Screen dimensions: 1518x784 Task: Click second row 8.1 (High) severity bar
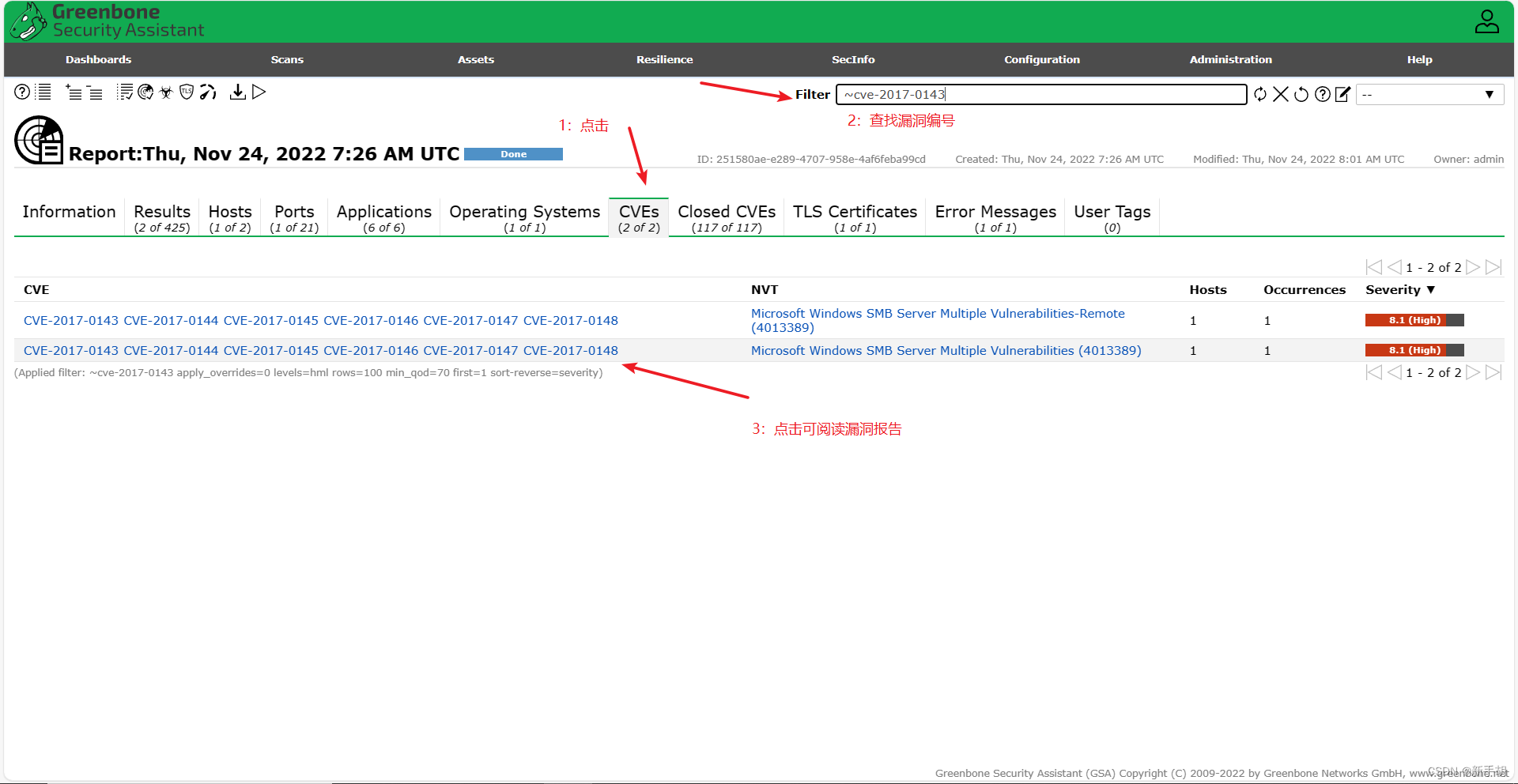(x=1414, y=350)
